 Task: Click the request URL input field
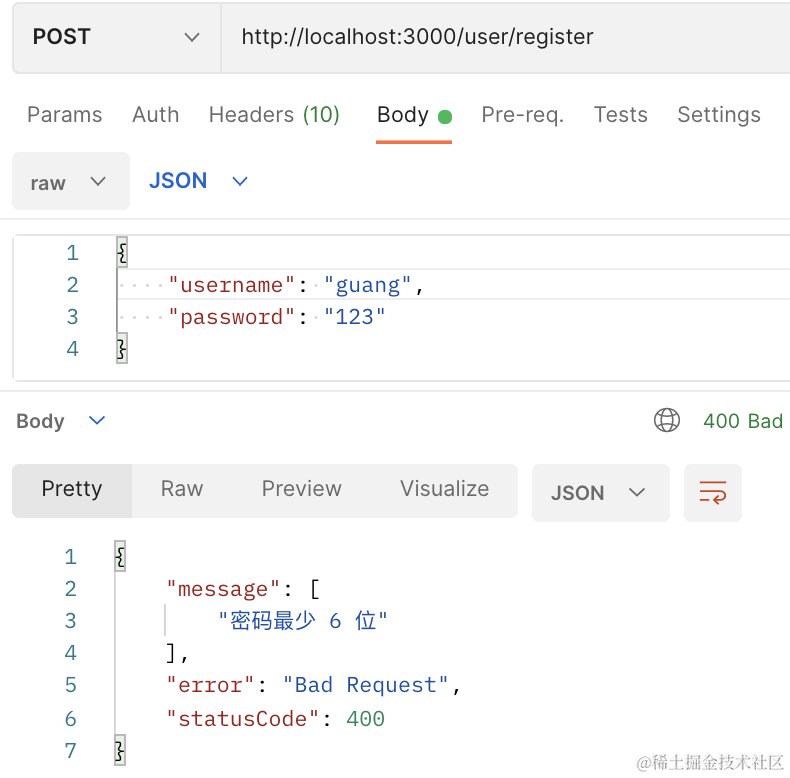point(500,38)
